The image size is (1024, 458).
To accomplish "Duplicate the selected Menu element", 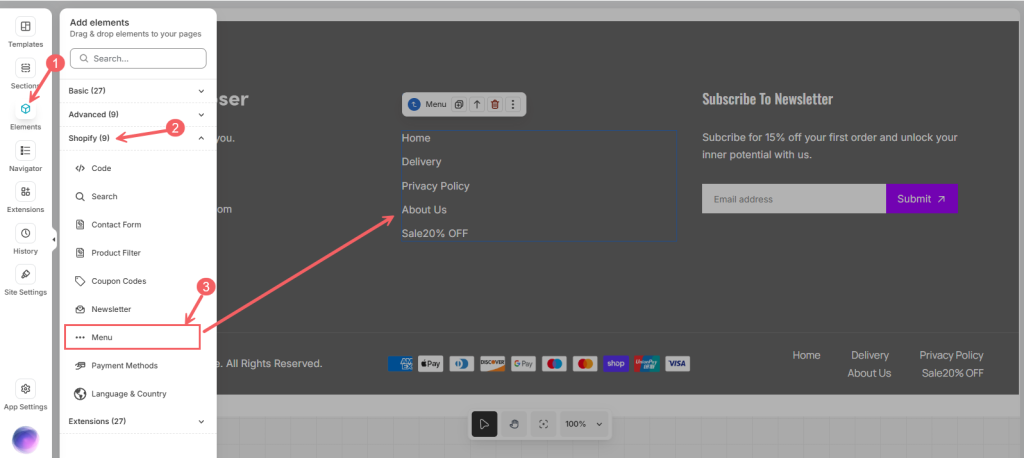I will pos(458,104).
